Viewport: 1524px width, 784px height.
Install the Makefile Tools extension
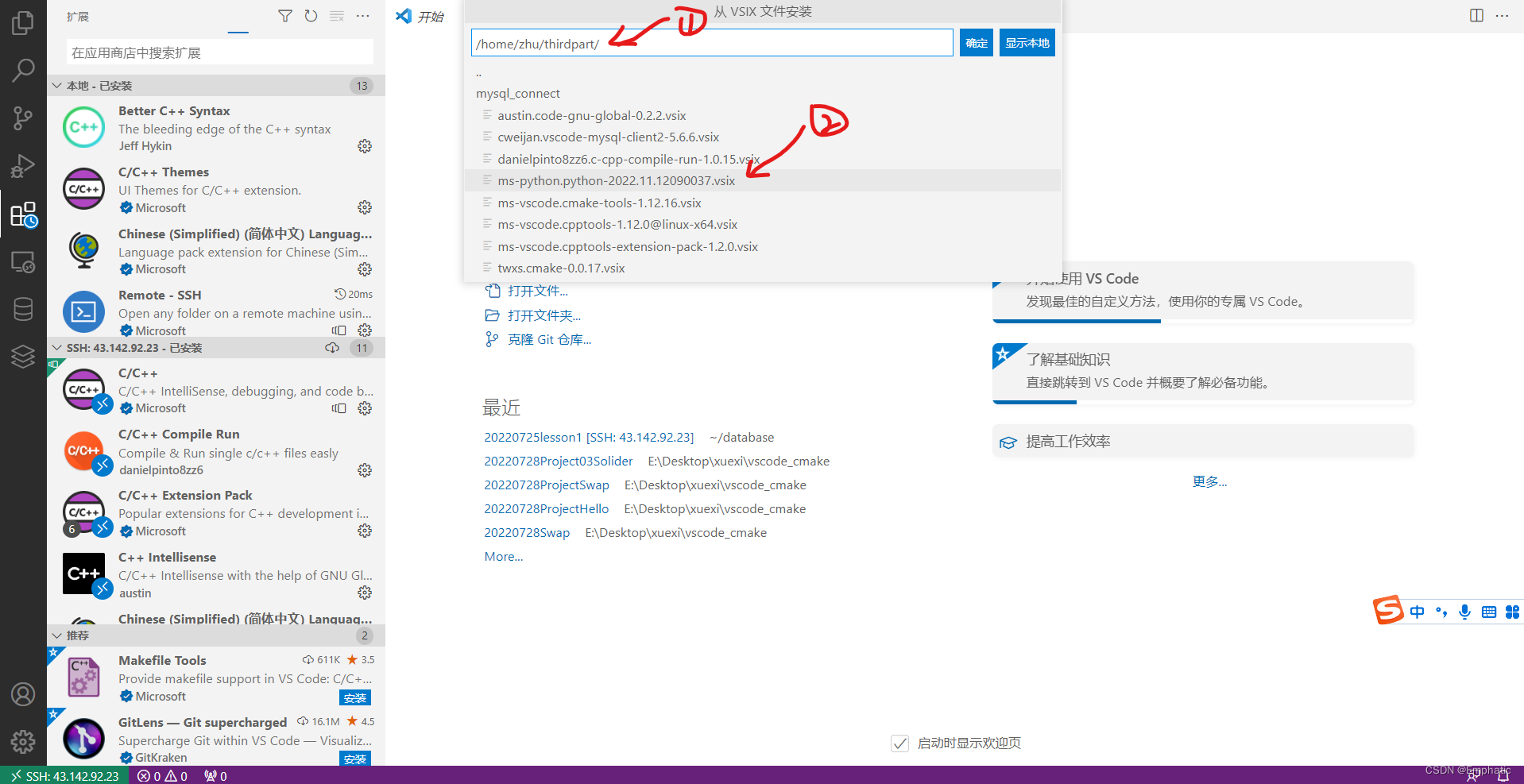pos(355,697)
